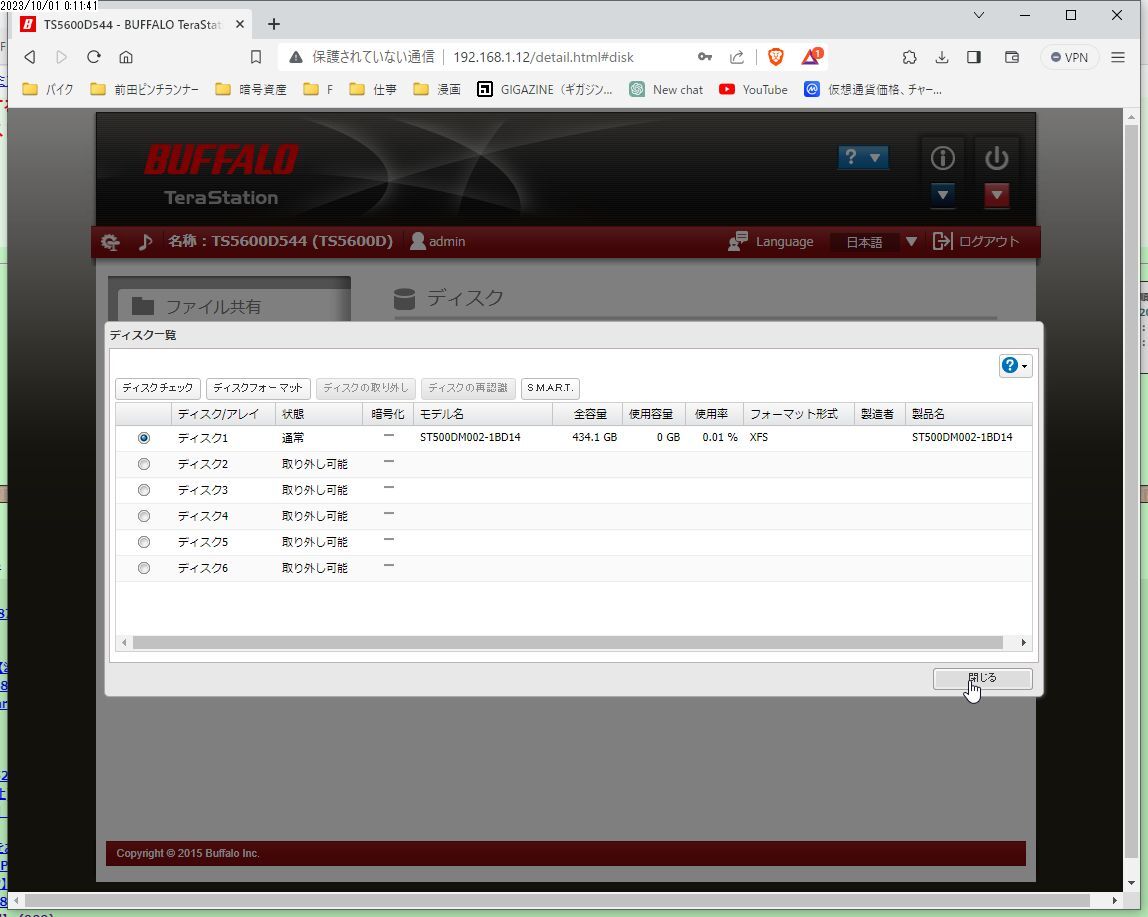Screen dimensions: 1148x917
Task: Click the disk list horizontal scrollbar
Action: coord(567,642)
